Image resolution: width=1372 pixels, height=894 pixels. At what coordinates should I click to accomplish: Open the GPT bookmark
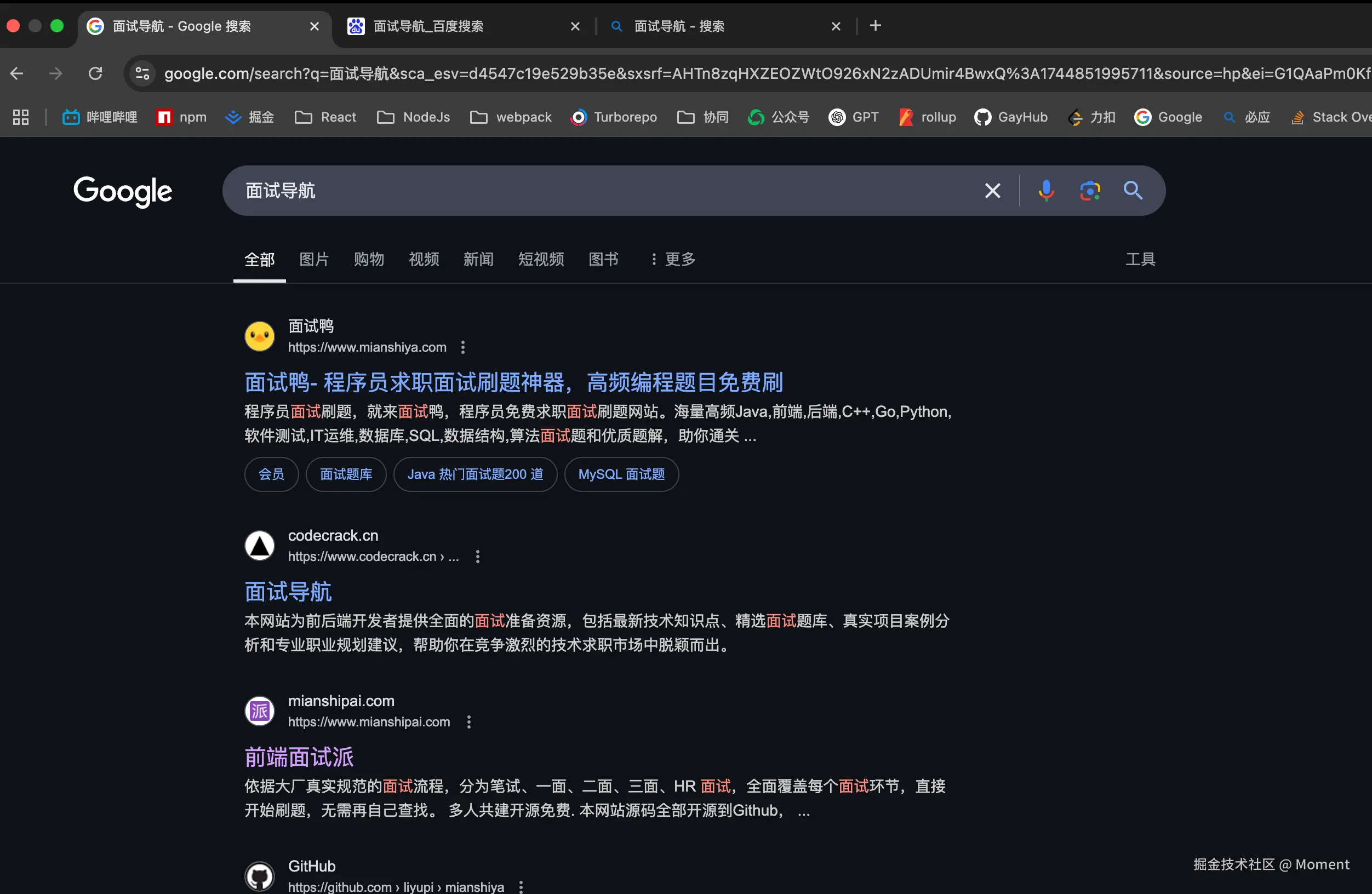[853, 117]
